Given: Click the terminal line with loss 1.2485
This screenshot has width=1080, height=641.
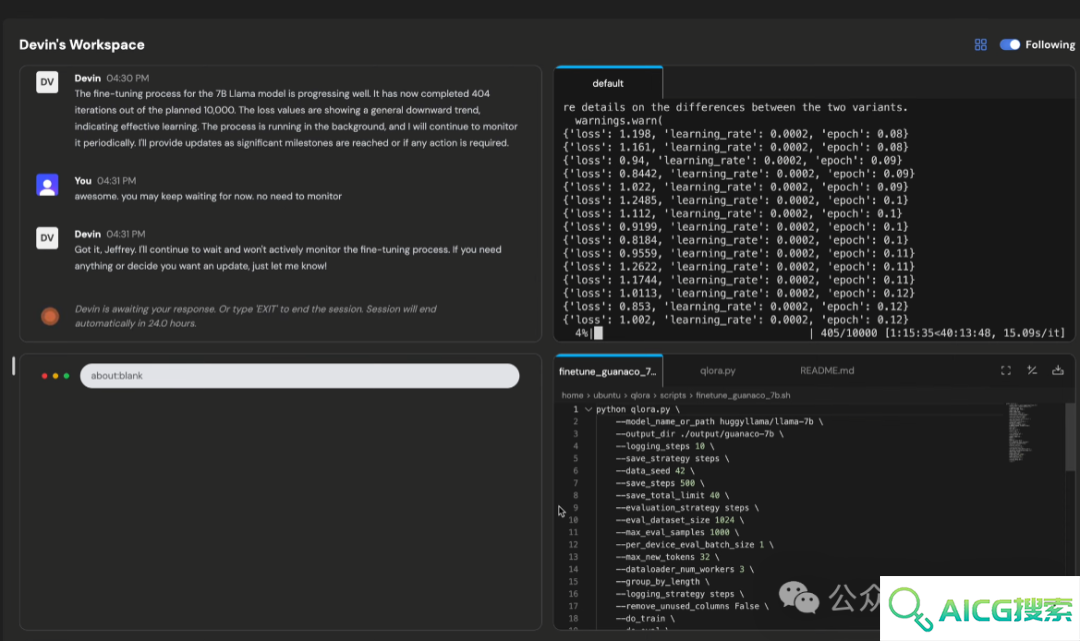Looking at the screenshot, I should pos(736,200).
